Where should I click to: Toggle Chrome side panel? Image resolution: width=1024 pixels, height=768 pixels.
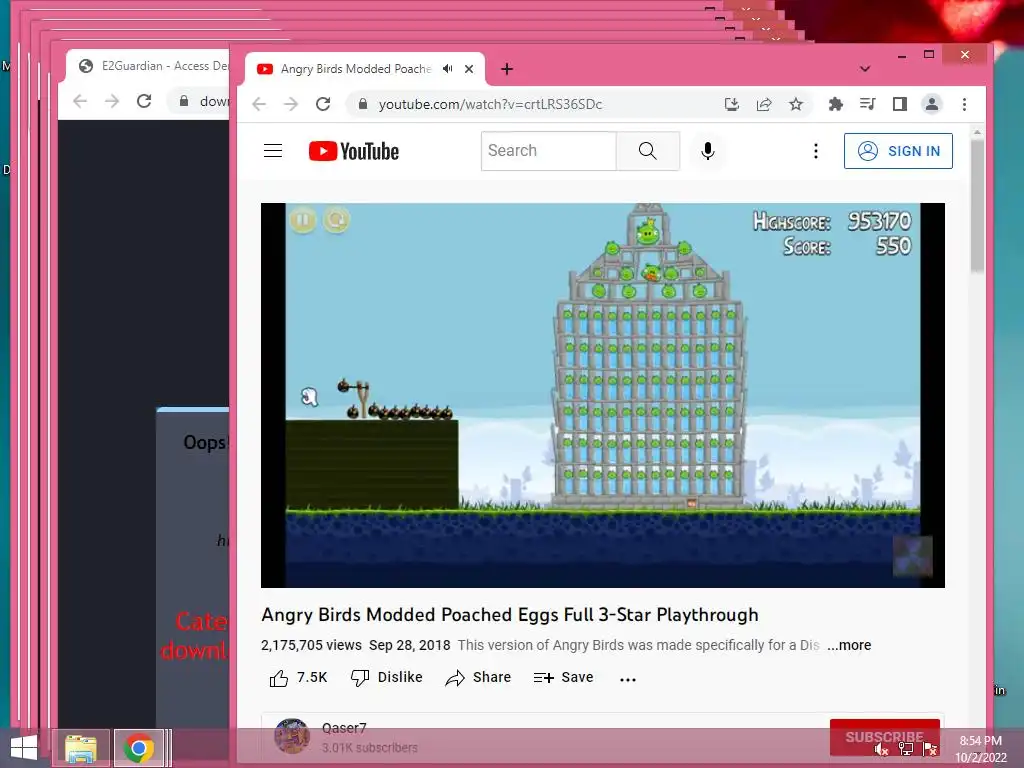click(x=899, y=104)
